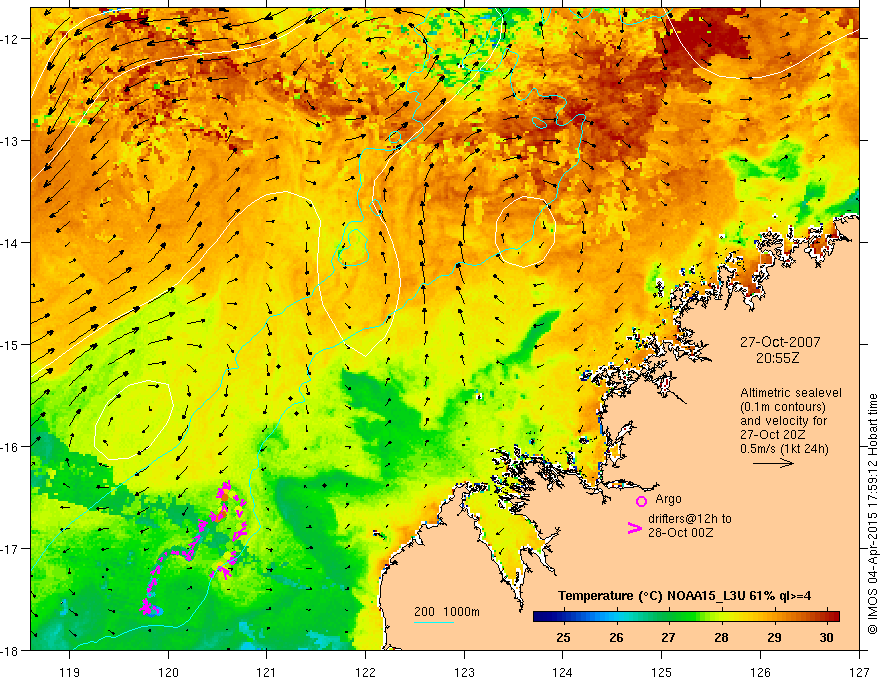Click color bar tick label 29
The image size is (880, 680).
(x=774, y=637)
